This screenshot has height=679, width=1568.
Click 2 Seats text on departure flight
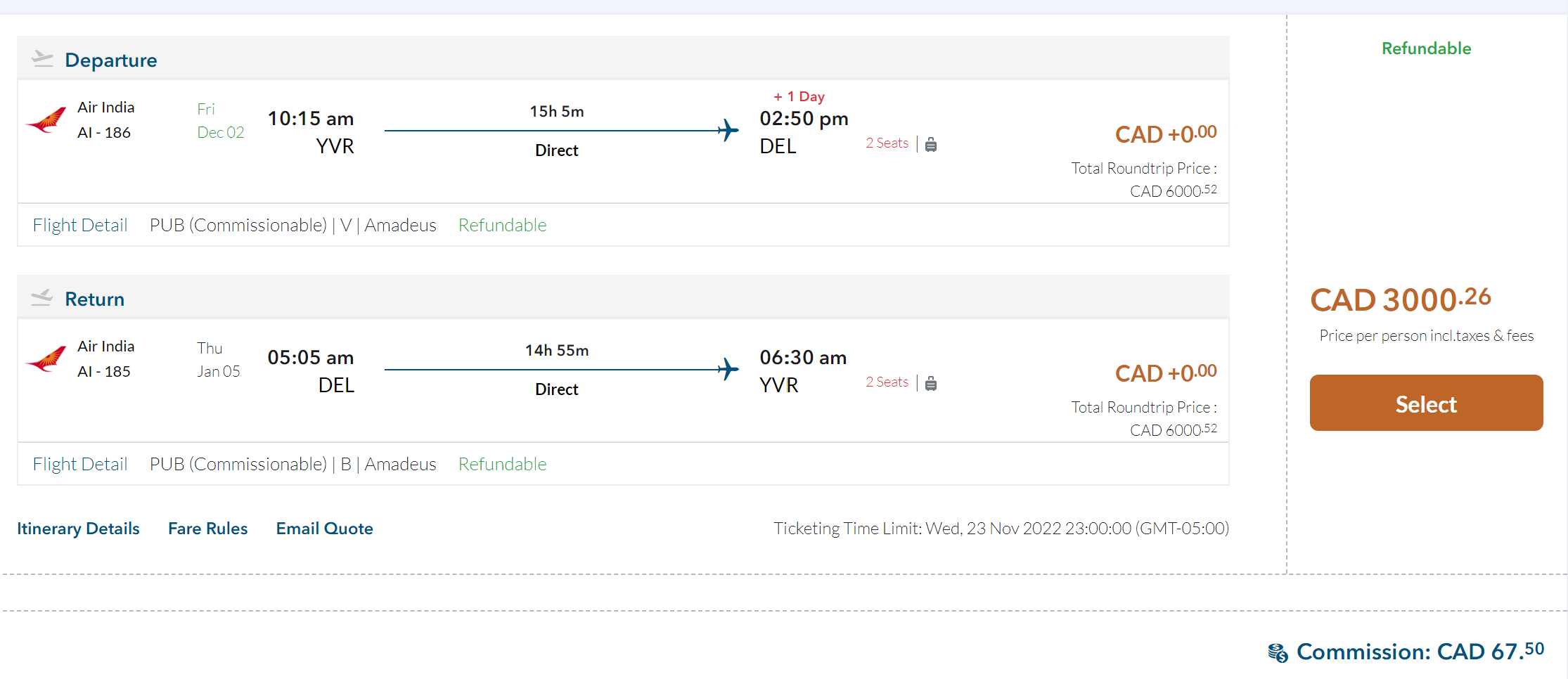(887, 143)
